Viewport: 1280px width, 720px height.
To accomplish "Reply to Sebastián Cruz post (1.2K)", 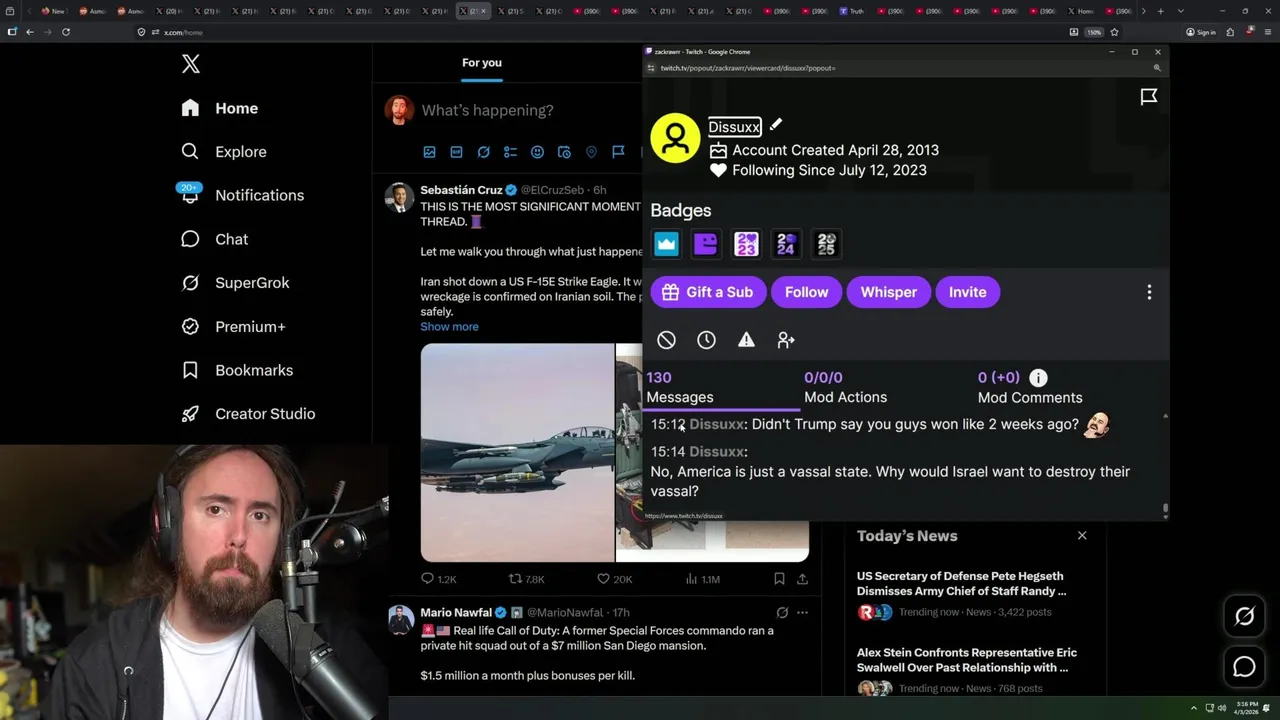I will [438, 579].
